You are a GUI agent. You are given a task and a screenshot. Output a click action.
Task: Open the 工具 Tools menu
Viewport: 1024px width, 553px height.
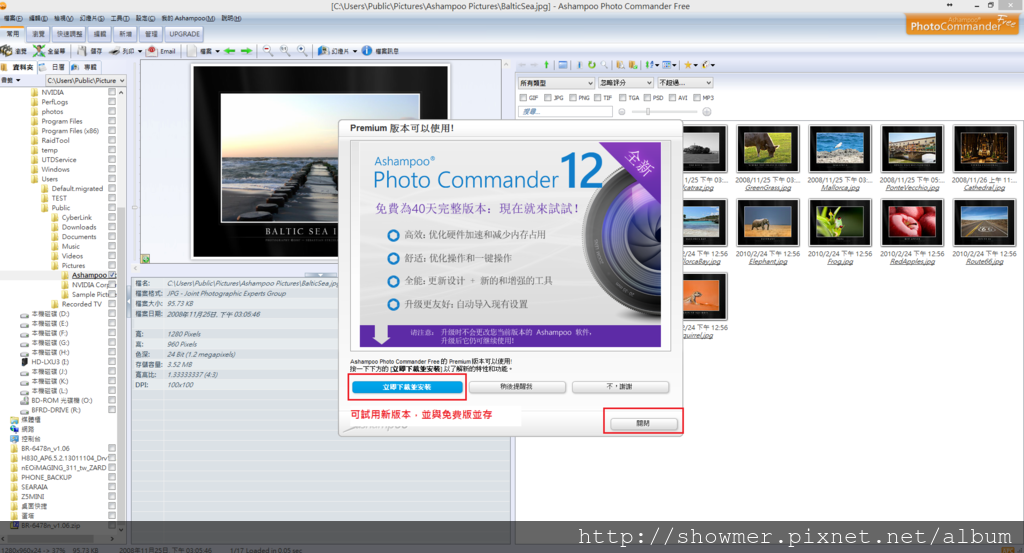[120, 18]
